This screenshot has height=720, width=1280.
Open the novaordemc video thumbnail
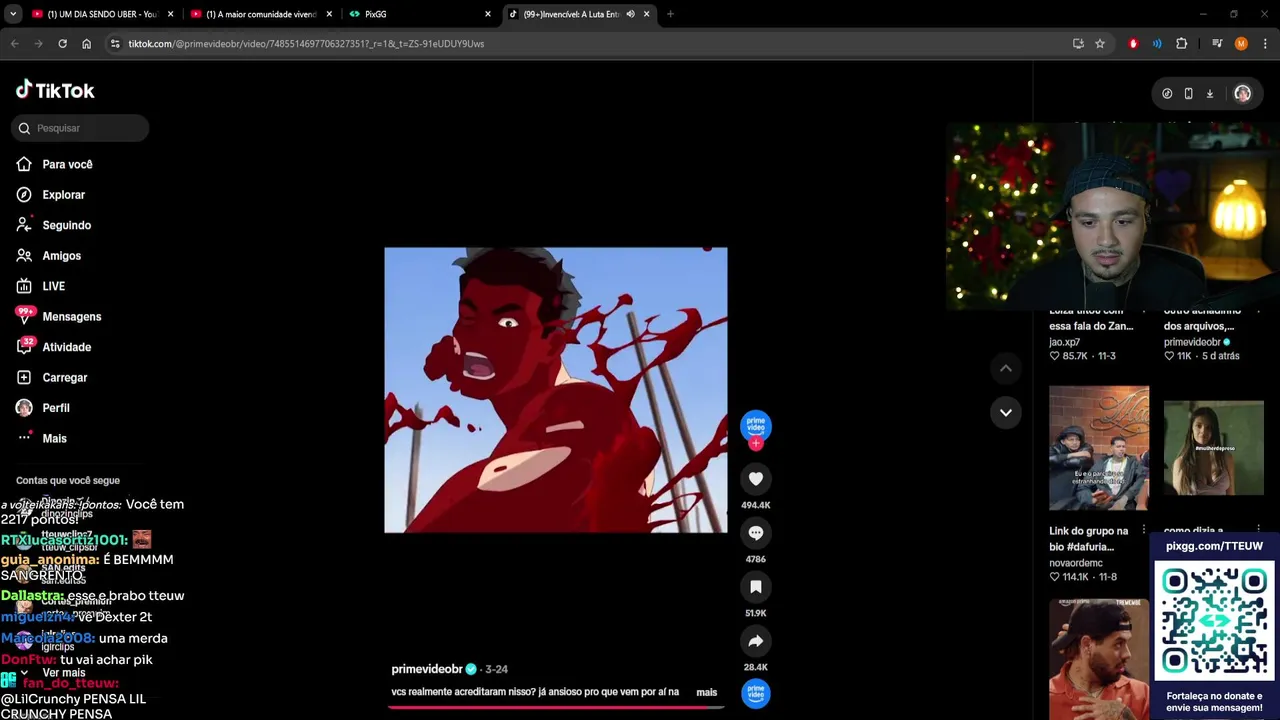(x=1099, y=448)
